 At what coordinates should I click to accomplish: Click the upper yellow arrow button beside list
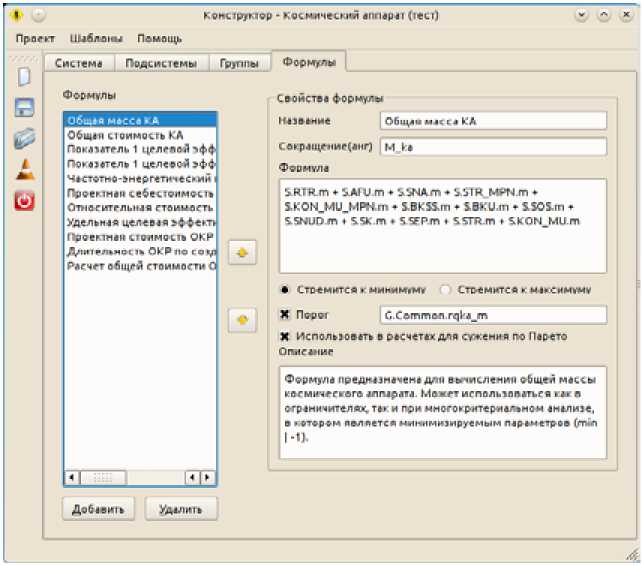click(x=240, y=254)
